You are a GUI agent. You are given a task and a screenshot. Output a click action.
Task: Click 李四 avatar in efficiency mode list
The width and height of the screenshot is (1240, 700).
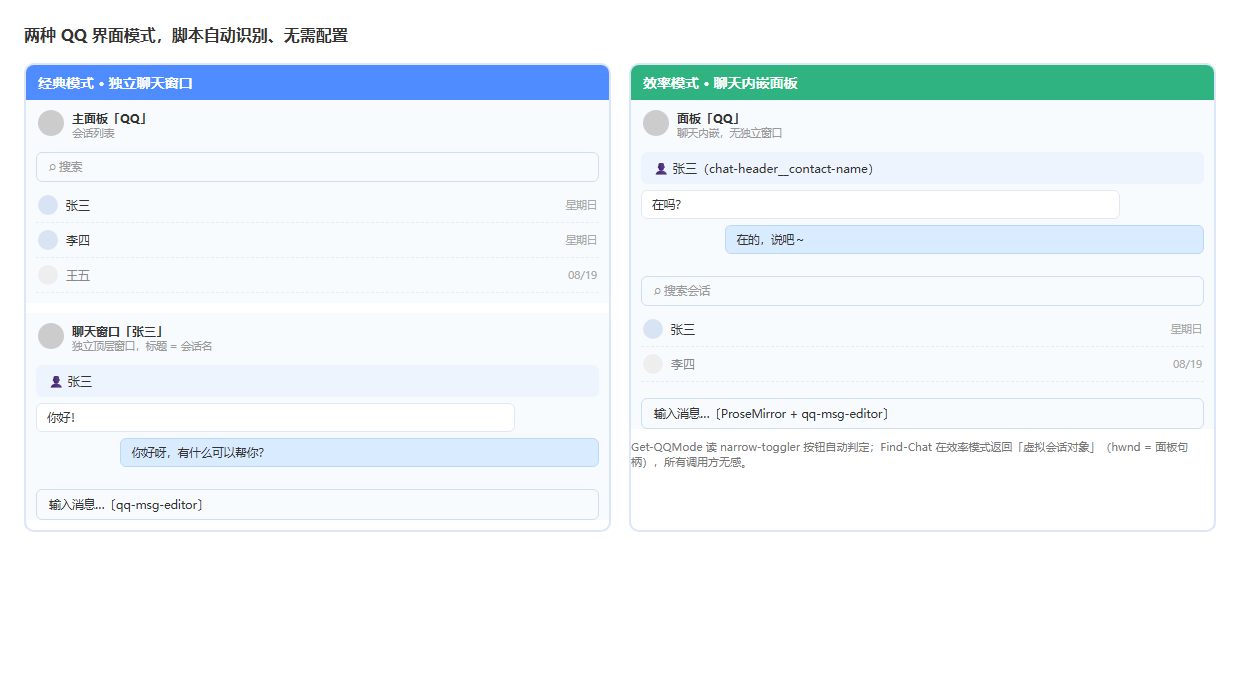pyautogui.click(x=653, y=364)
